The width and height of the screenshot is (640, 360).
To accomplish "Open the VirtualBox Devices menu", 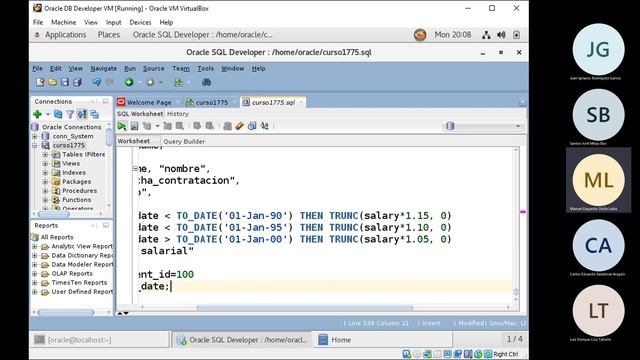I will (140, 22).
